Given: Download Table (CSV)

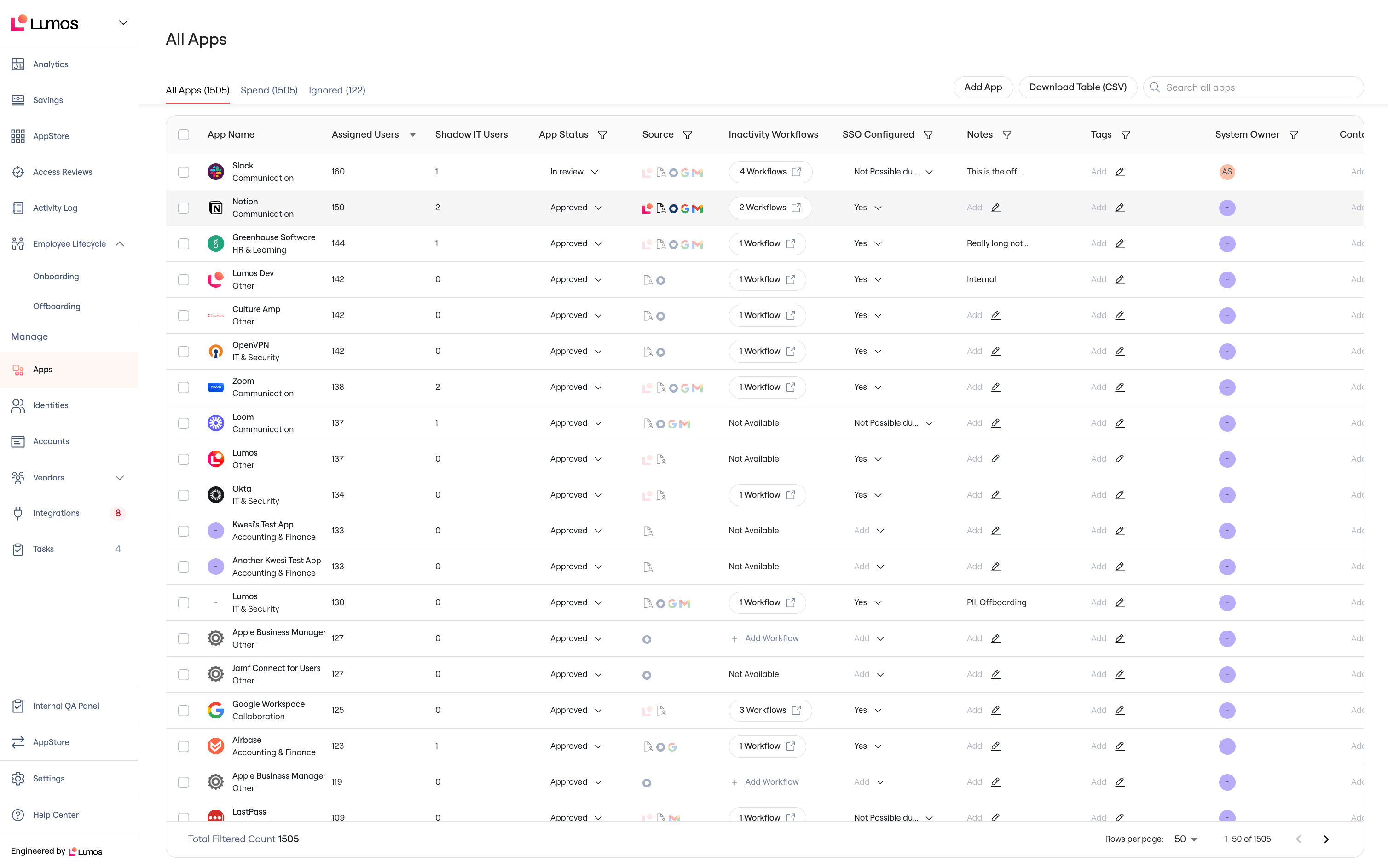Looking at the screenshot, I should [1077, 87].
